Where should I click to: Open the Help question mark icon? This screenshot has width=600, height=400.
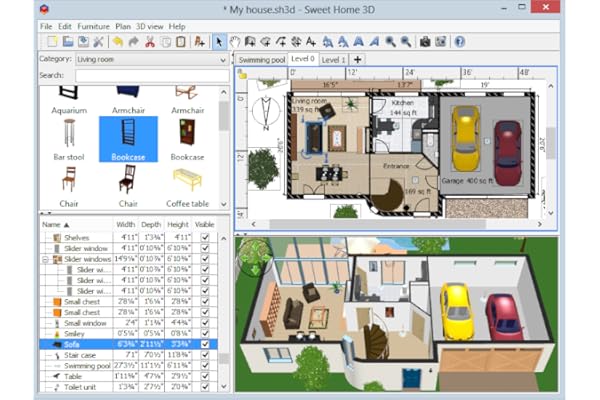[459, 42]
